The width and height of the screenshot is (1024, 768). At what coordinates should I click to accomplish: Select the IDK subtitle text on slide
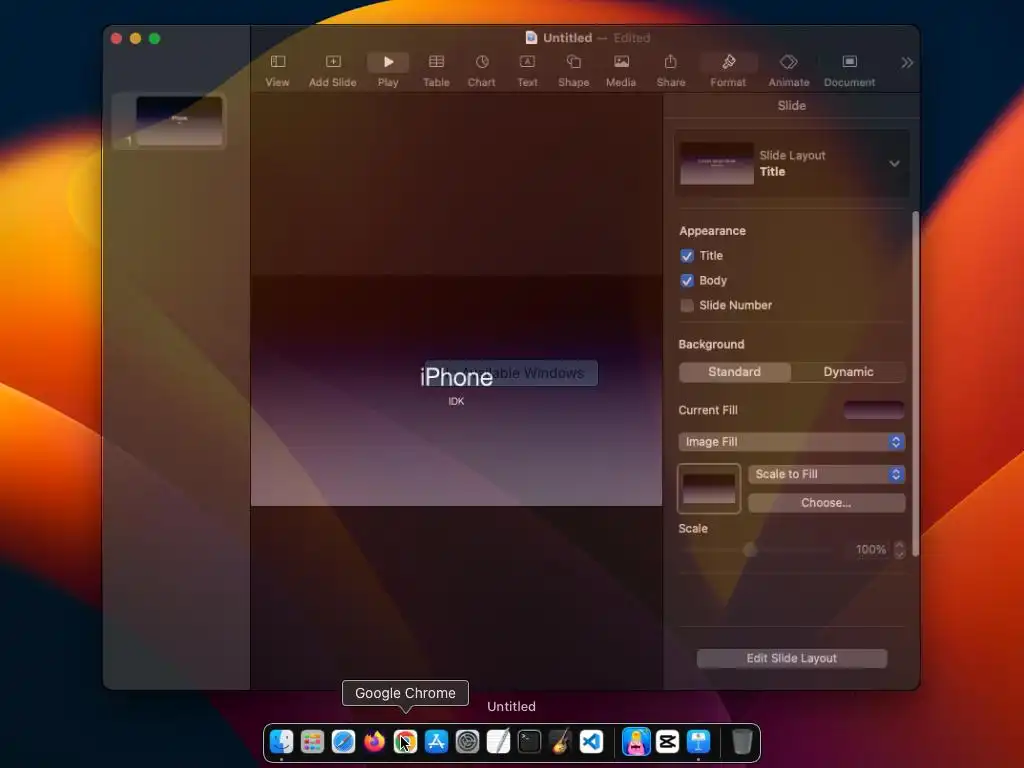(456, 402)
